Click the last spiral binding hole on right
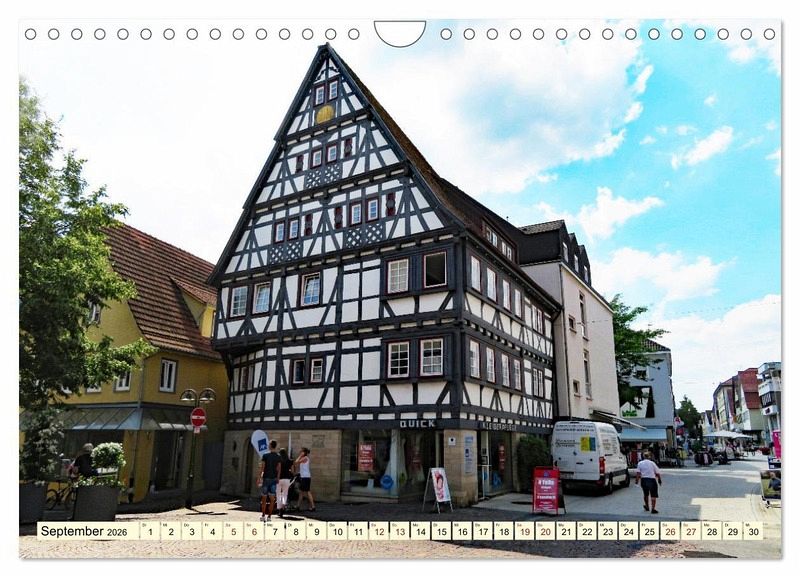This screenshot has width=800, height=577. [769, 34]
